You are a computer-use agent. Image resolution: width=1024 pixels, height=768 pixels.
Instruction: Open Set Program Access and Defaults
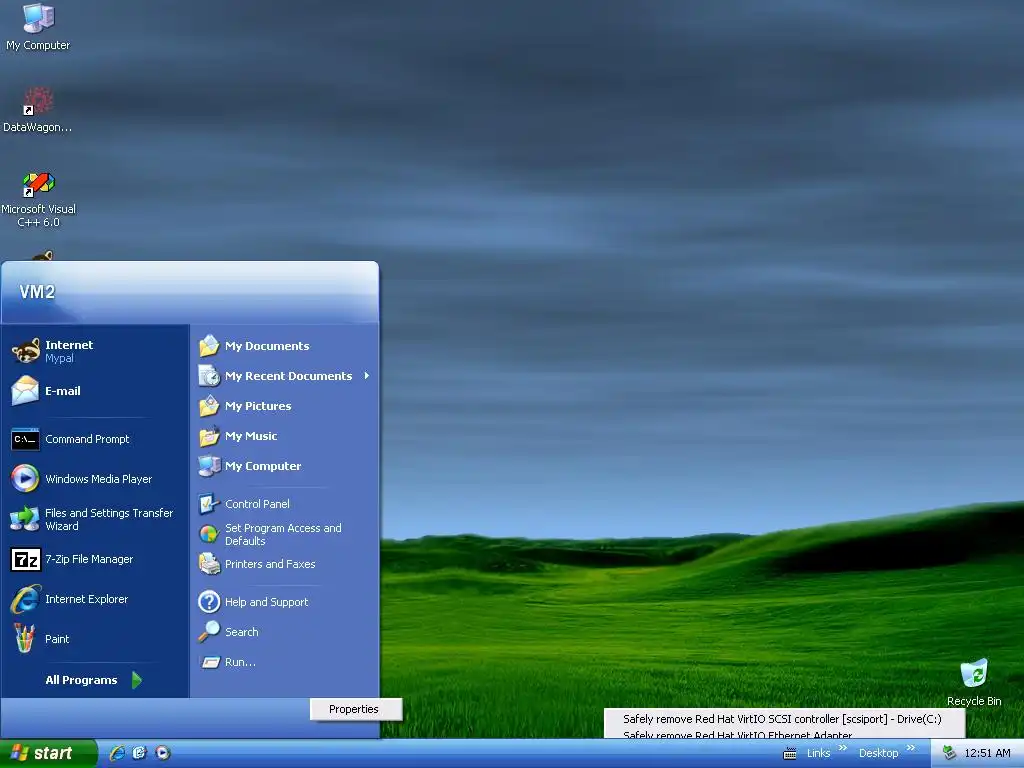click(x=285, y=534)
